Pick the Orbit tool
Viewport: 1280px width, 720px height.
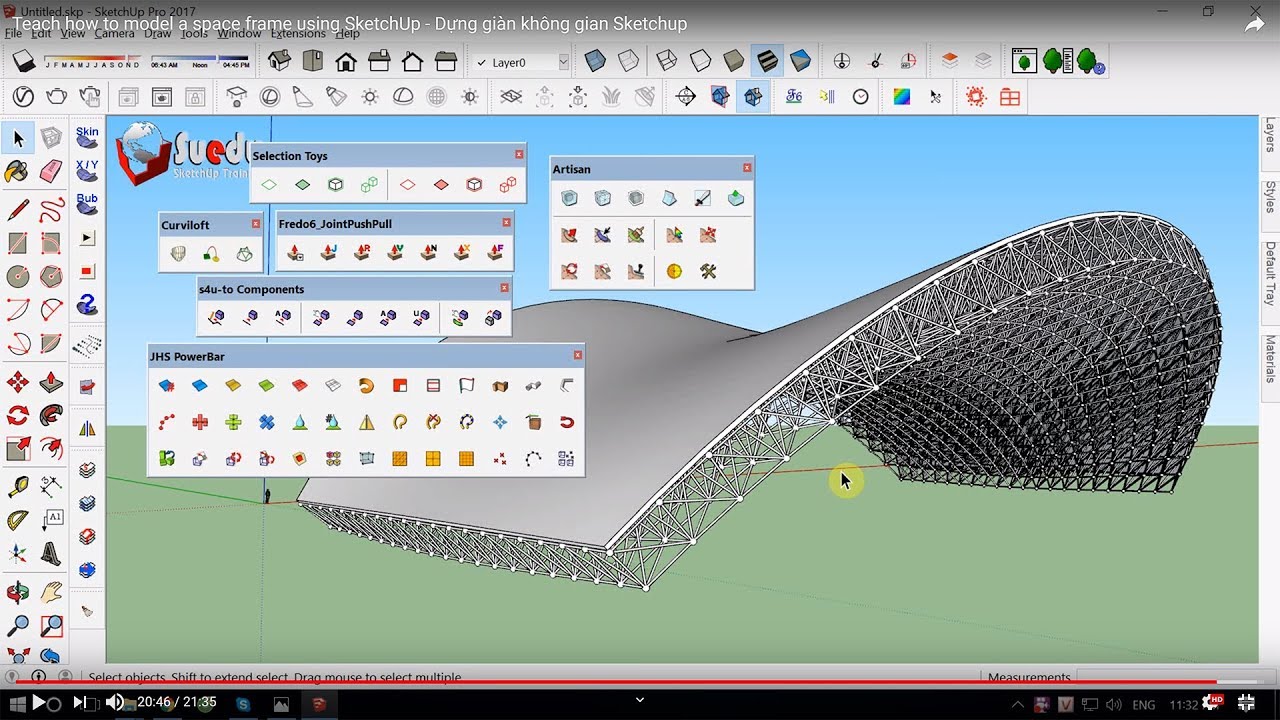tap(18, 592)
